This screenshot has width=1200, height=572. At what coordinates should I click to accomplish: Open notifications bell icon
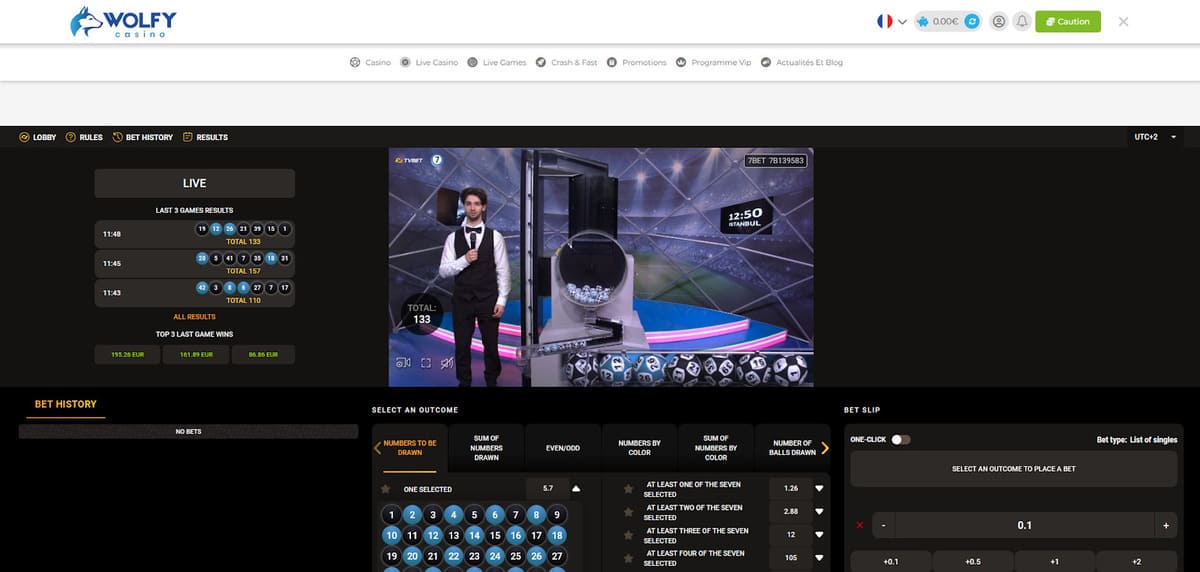(1022, 21)
